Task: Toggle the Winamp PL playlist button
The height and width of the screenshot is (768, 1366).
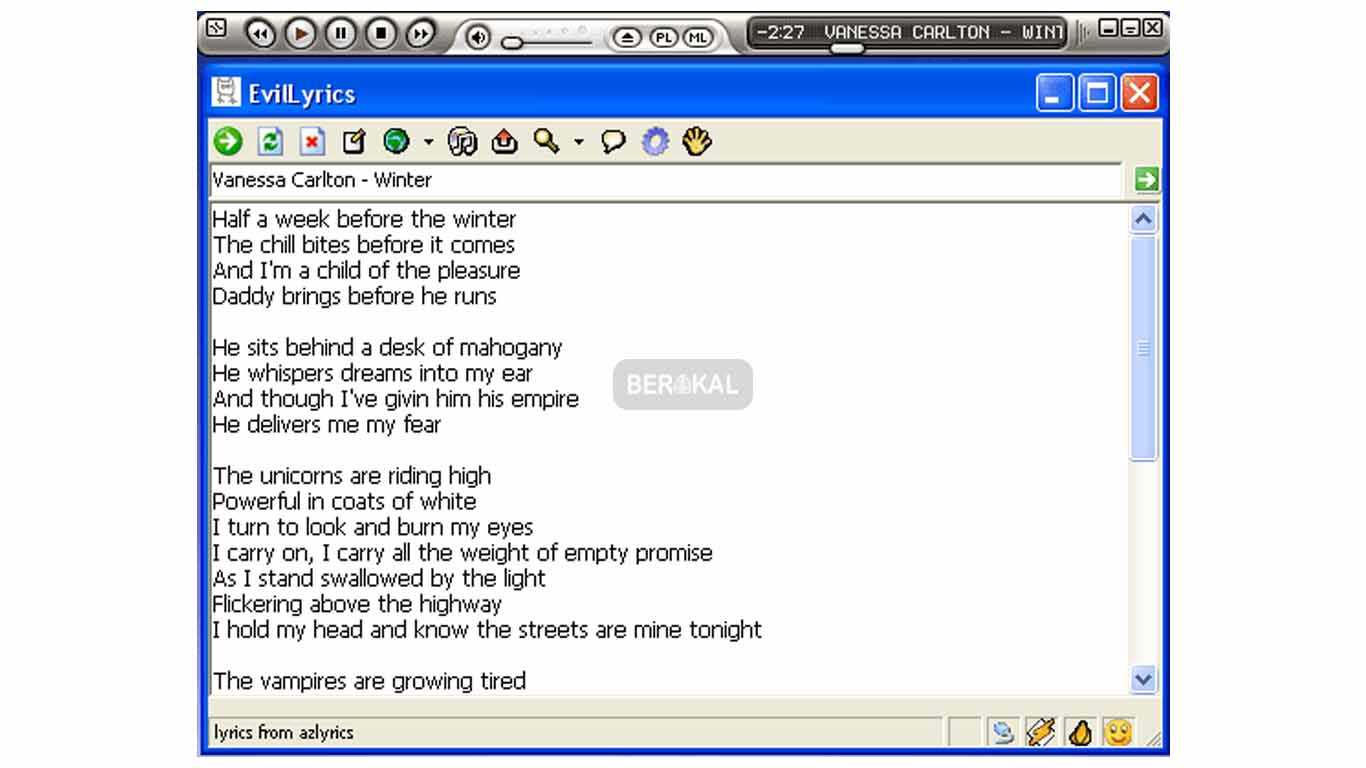Action: 662,38
